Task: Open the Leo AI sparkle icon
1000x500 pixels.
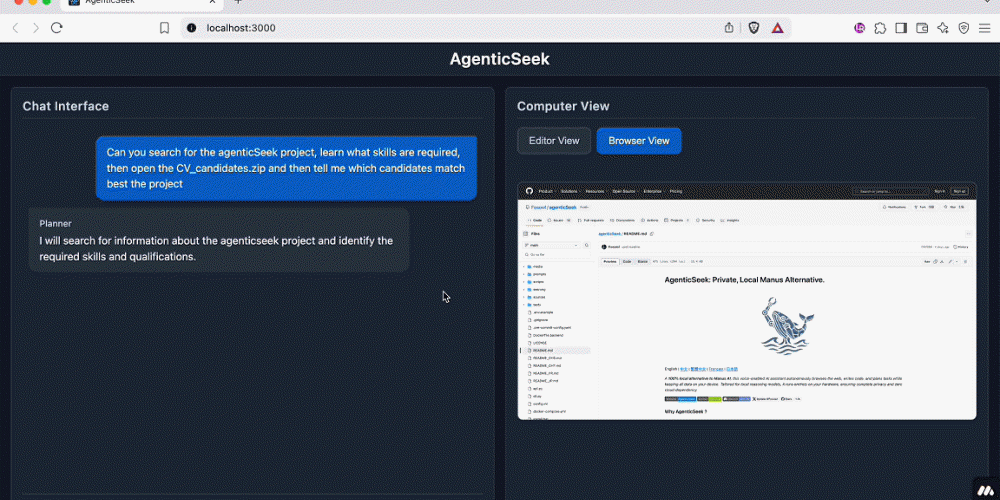Action: [943, 28]
